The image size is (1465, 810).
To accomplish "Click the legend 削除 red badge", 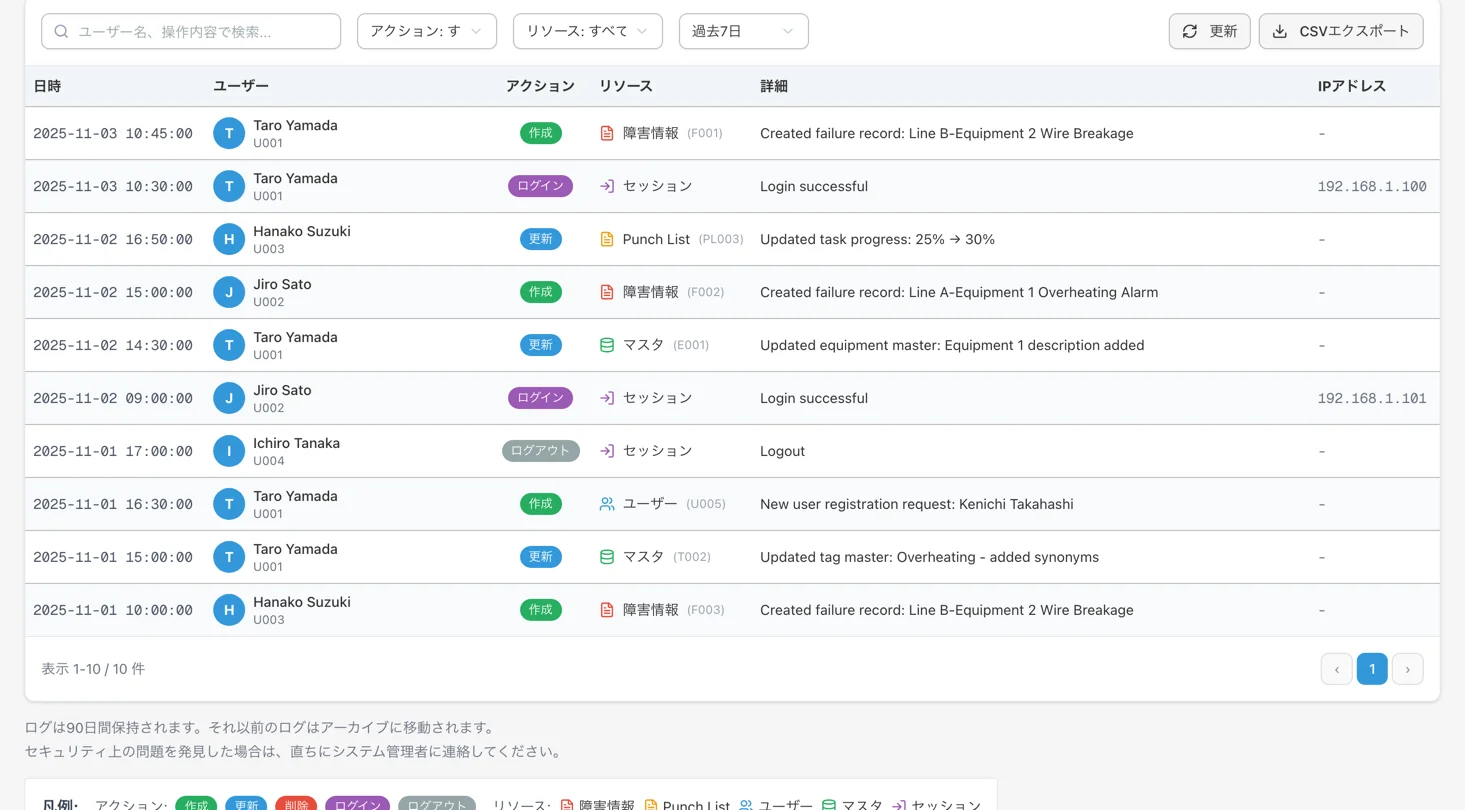I will [x=296, y=805].
